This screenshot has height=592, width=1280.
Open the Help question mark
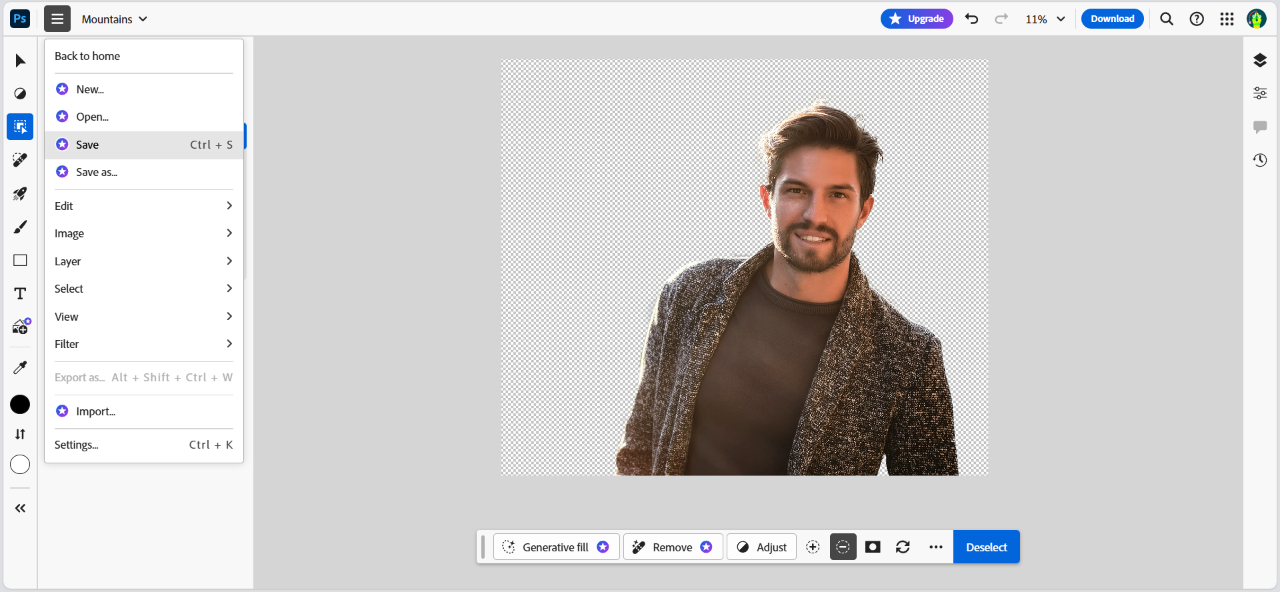(1197, 19)
